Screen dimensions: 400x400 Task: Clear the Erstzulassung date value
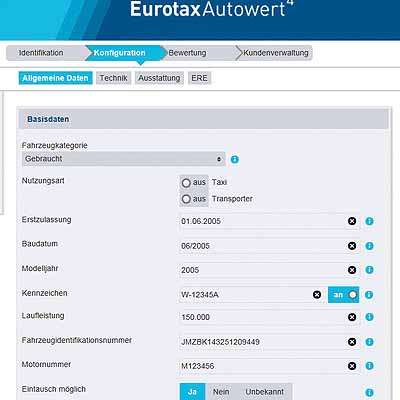[352, 221]
